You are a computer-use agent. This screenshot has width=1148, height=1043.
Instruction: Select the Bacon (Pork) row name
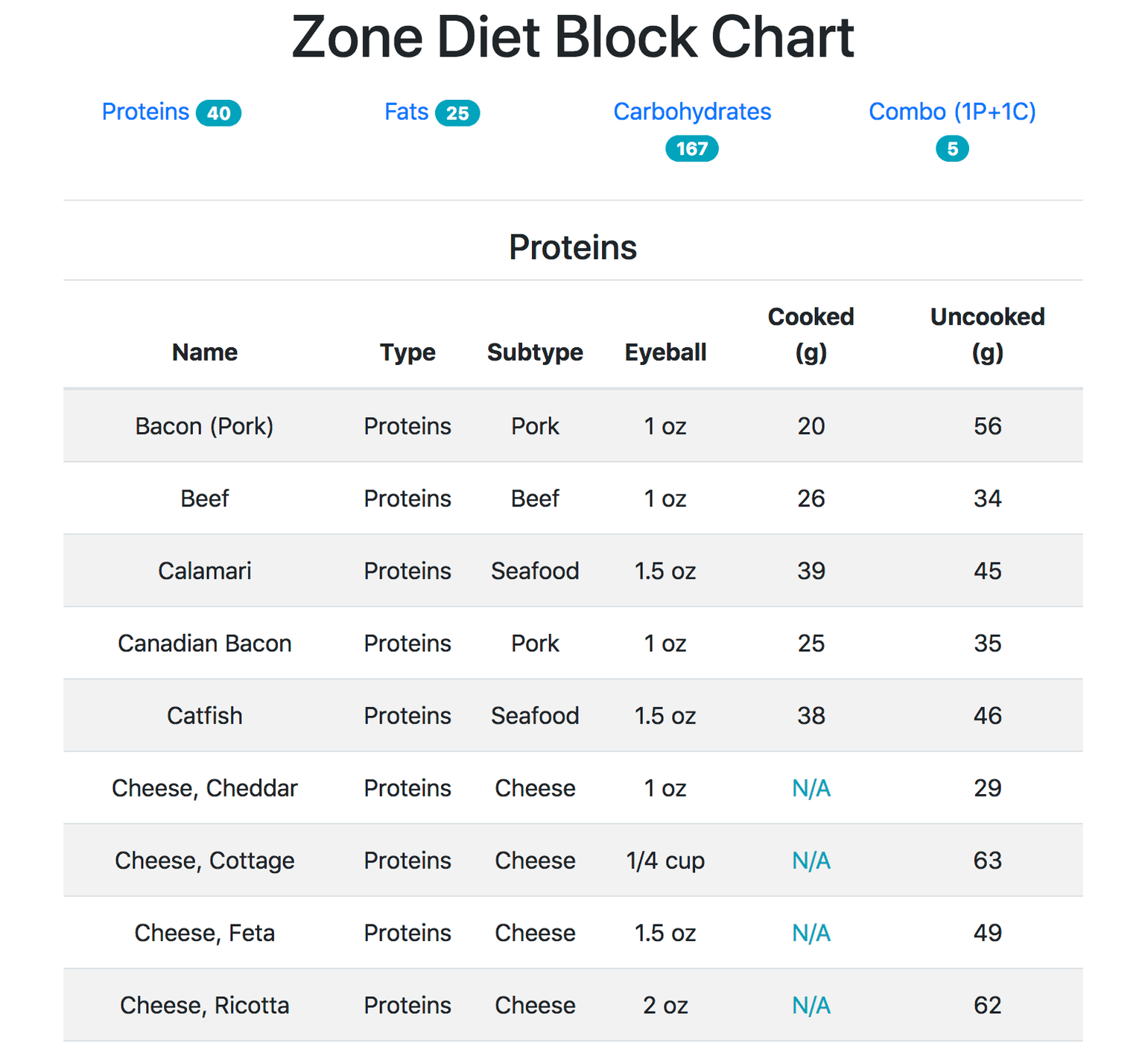click(205, 426)
